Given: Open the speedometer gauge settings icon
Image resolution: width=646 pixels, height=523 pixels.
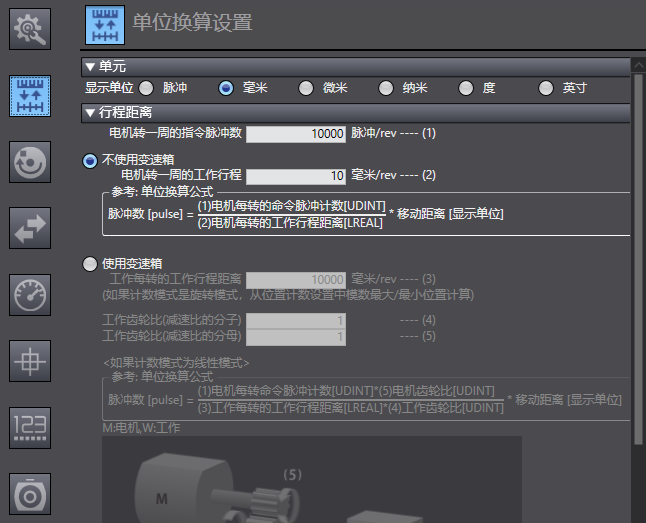Looking at the screenshot, I should pos(30,295).
